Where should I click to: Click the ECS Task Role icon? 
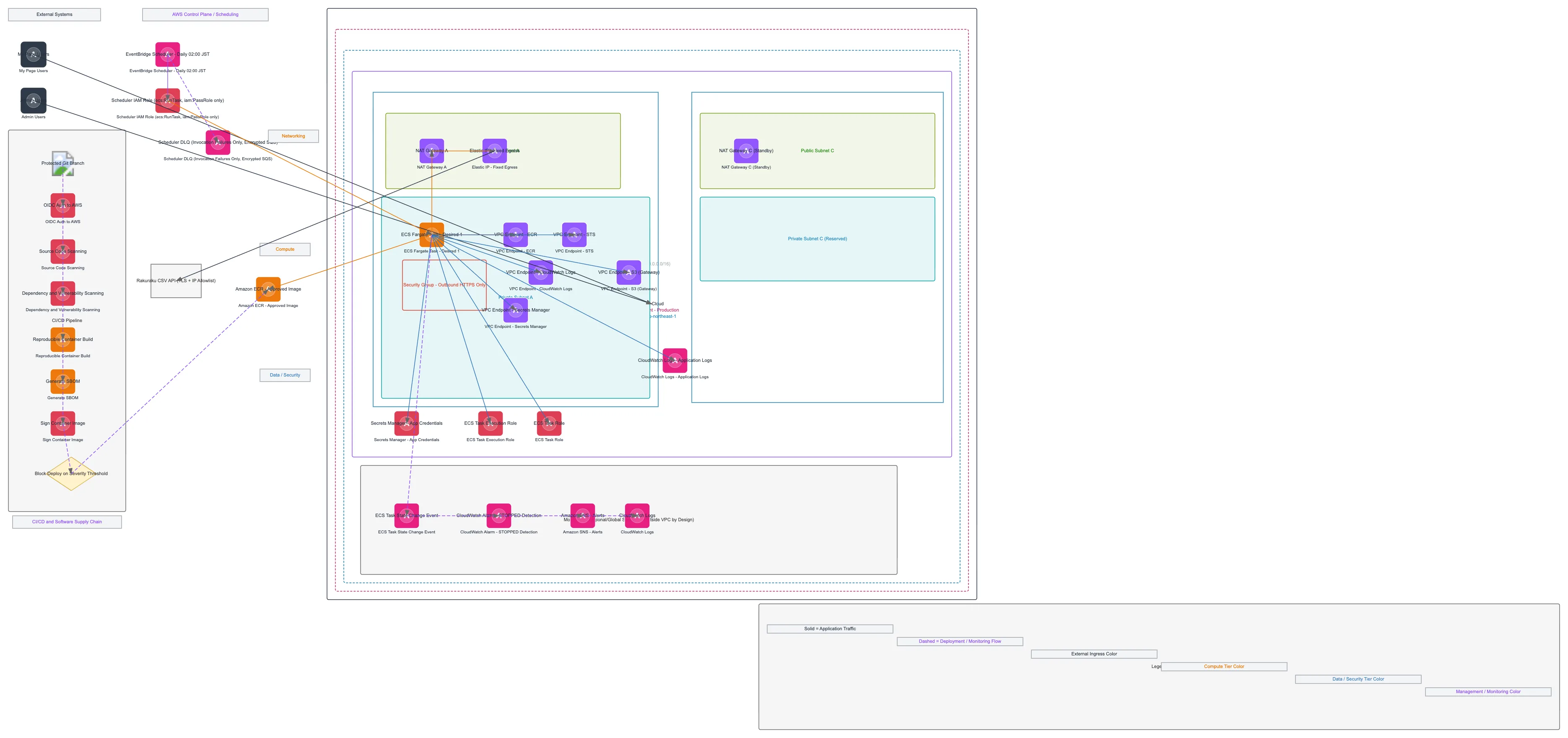click(x=549, y=423)
